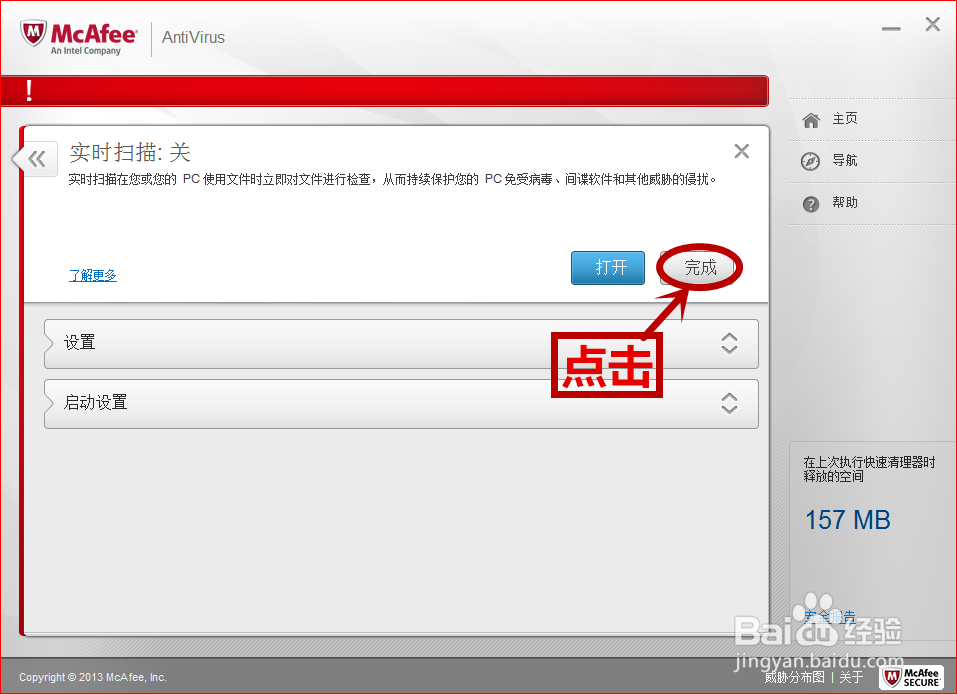Minimize the McAfee window
Viewport: 957px width, 694px height.
pos(891,29)
